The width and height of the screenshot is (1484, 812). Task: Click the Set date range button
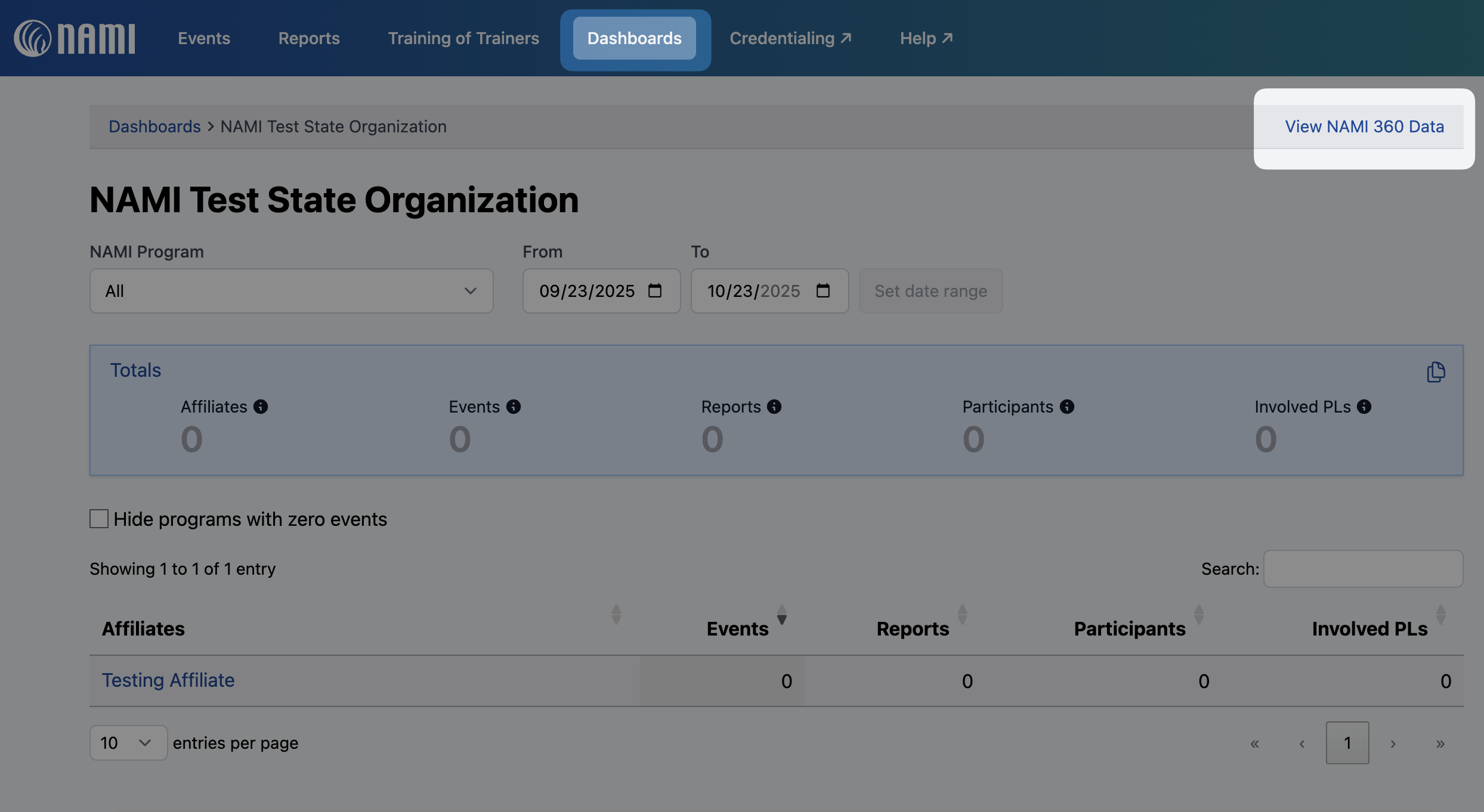(x=930, y=291)
